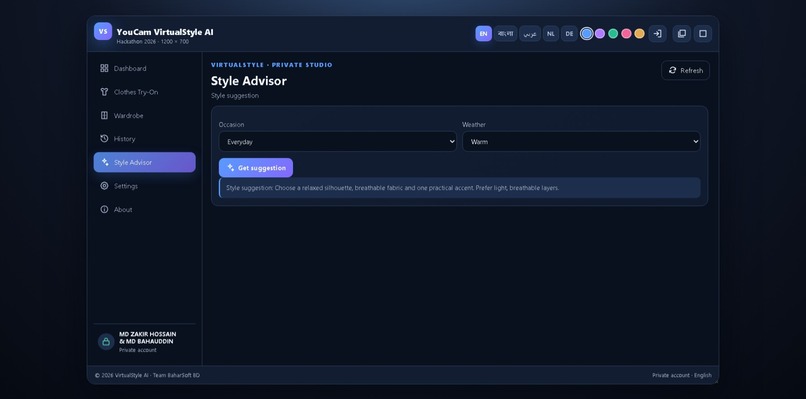Click the square window icon in header
Screen dimensions: 806x399
pyautogui.click(x=703, y=34)
